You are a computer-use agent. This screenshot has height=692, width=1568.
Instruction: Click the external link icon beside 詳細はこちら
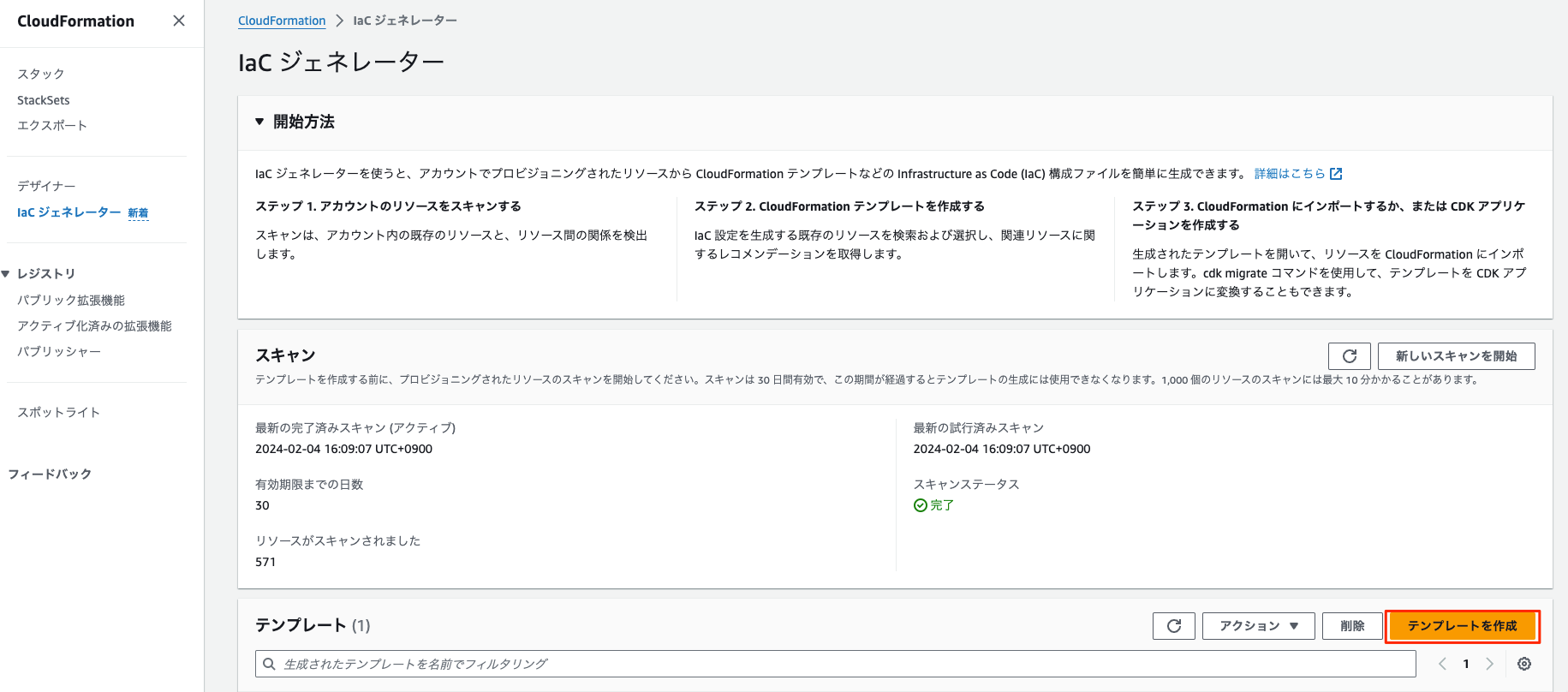pos(1336,174)
